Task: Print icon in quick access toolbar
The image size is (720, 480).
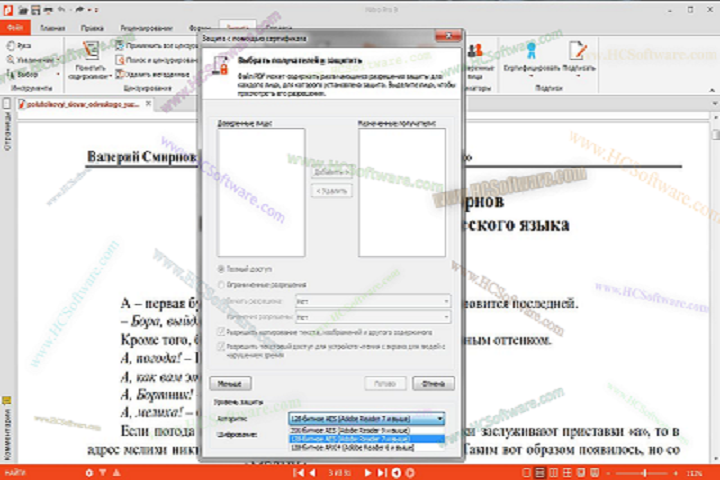Action: (x=48, y=10)
